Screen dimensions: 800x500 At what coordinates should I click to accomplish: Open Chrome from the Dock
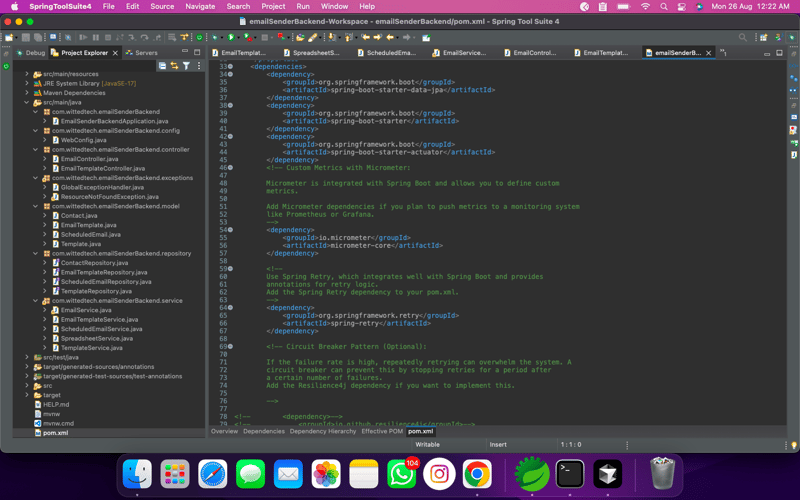477,474
